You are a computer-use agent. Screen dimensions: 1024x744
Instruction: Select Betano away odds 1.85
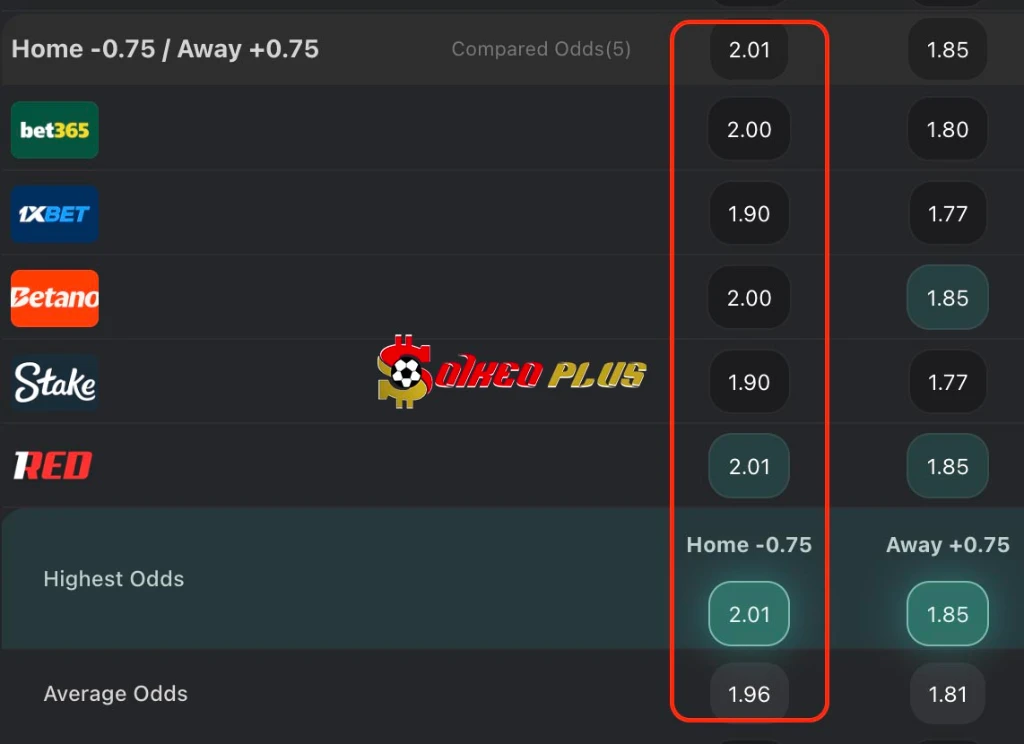[x=948, y=298]
